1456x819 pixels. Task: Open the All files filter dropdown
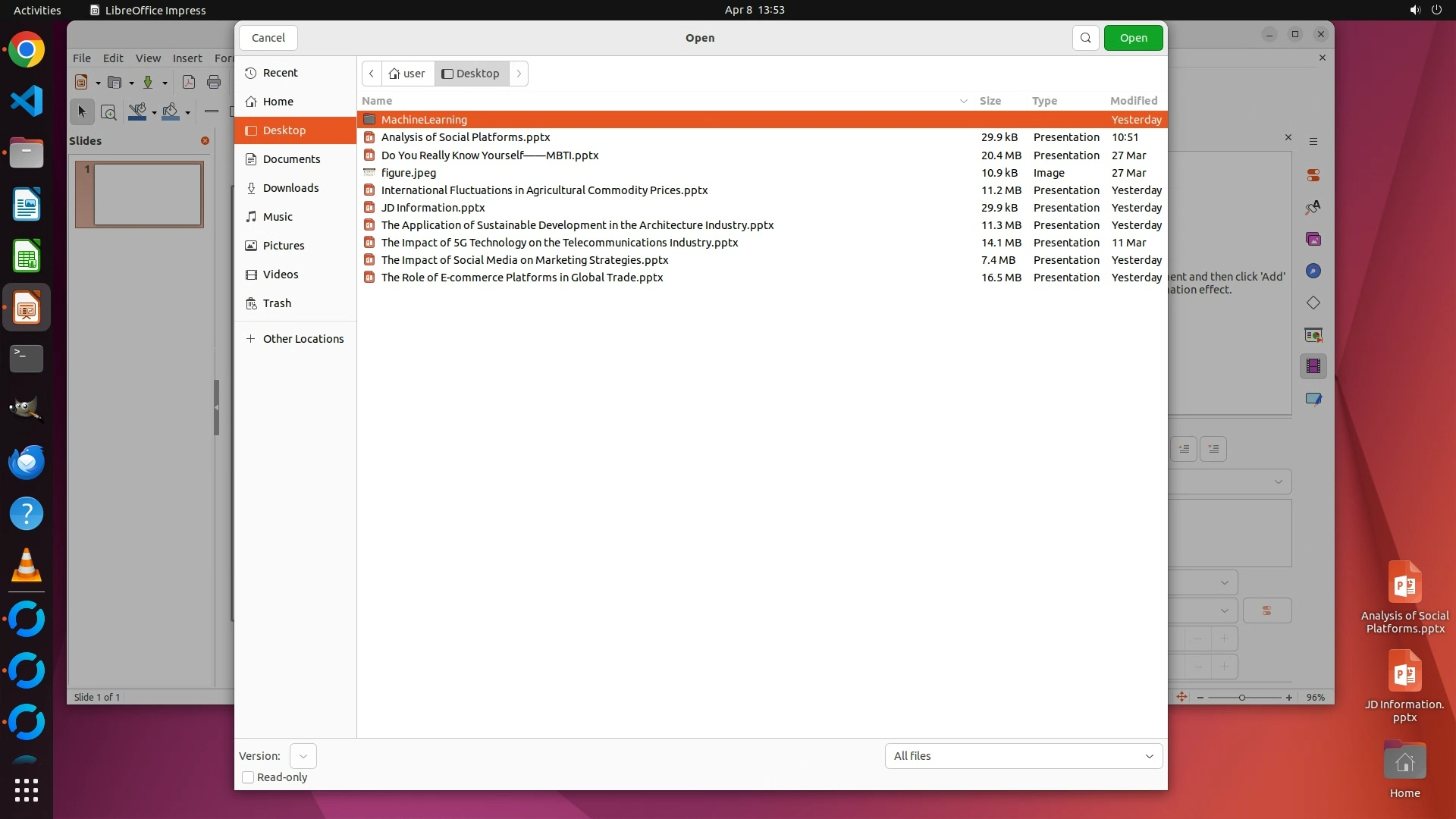1023,756
